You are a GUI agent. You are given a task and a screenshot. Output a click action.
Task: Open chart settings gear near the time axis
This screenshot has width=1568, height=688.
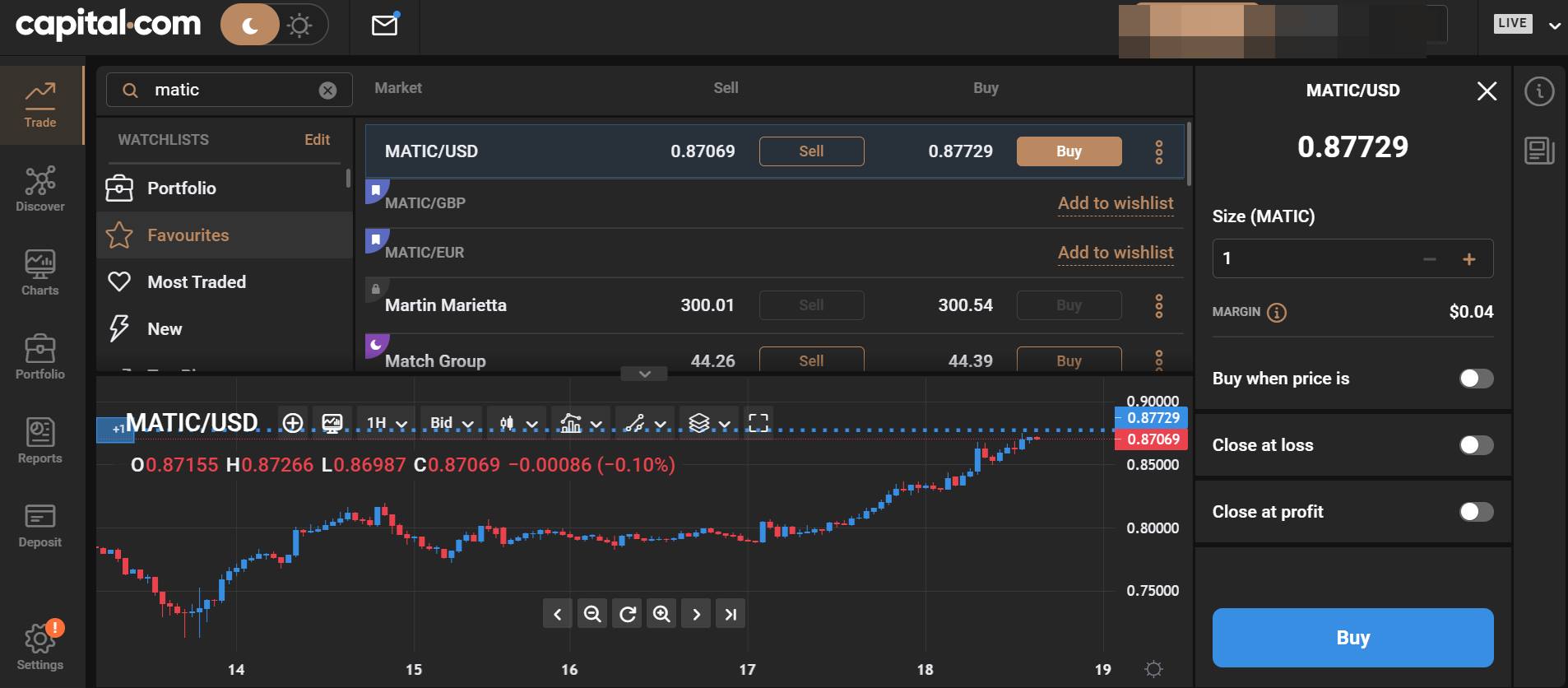(x=1153, y=669)
